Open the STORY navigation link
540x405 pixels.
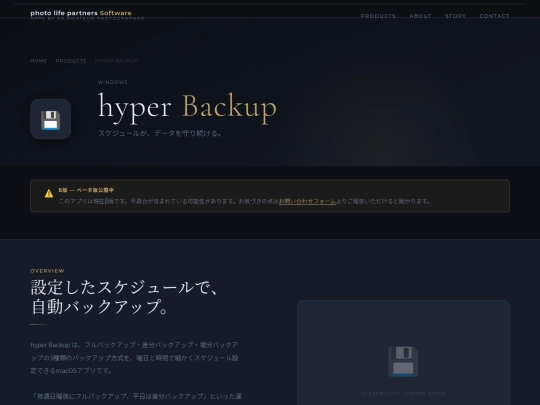[455, 16]
